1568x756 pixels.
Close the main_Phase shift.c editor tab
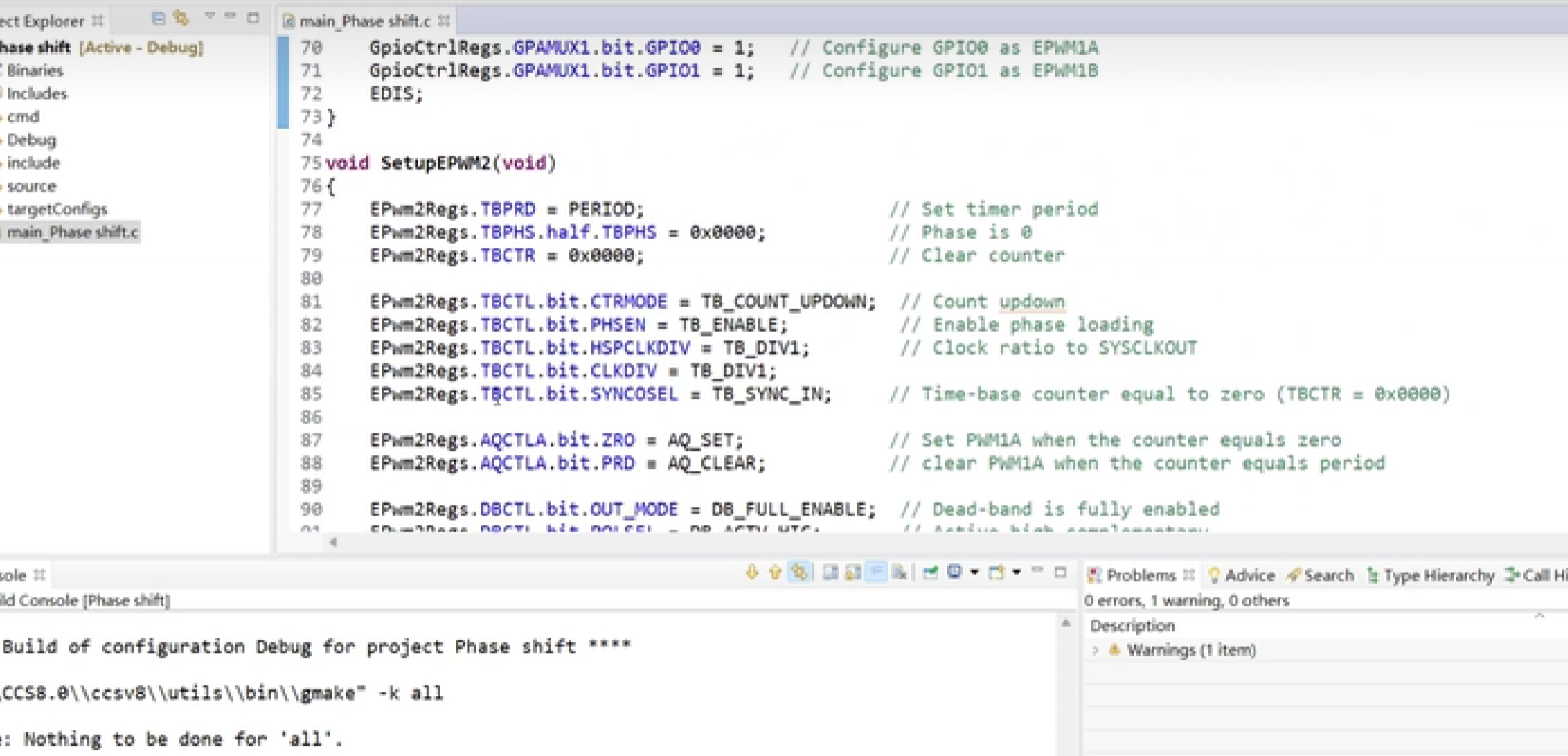point(444,21)
